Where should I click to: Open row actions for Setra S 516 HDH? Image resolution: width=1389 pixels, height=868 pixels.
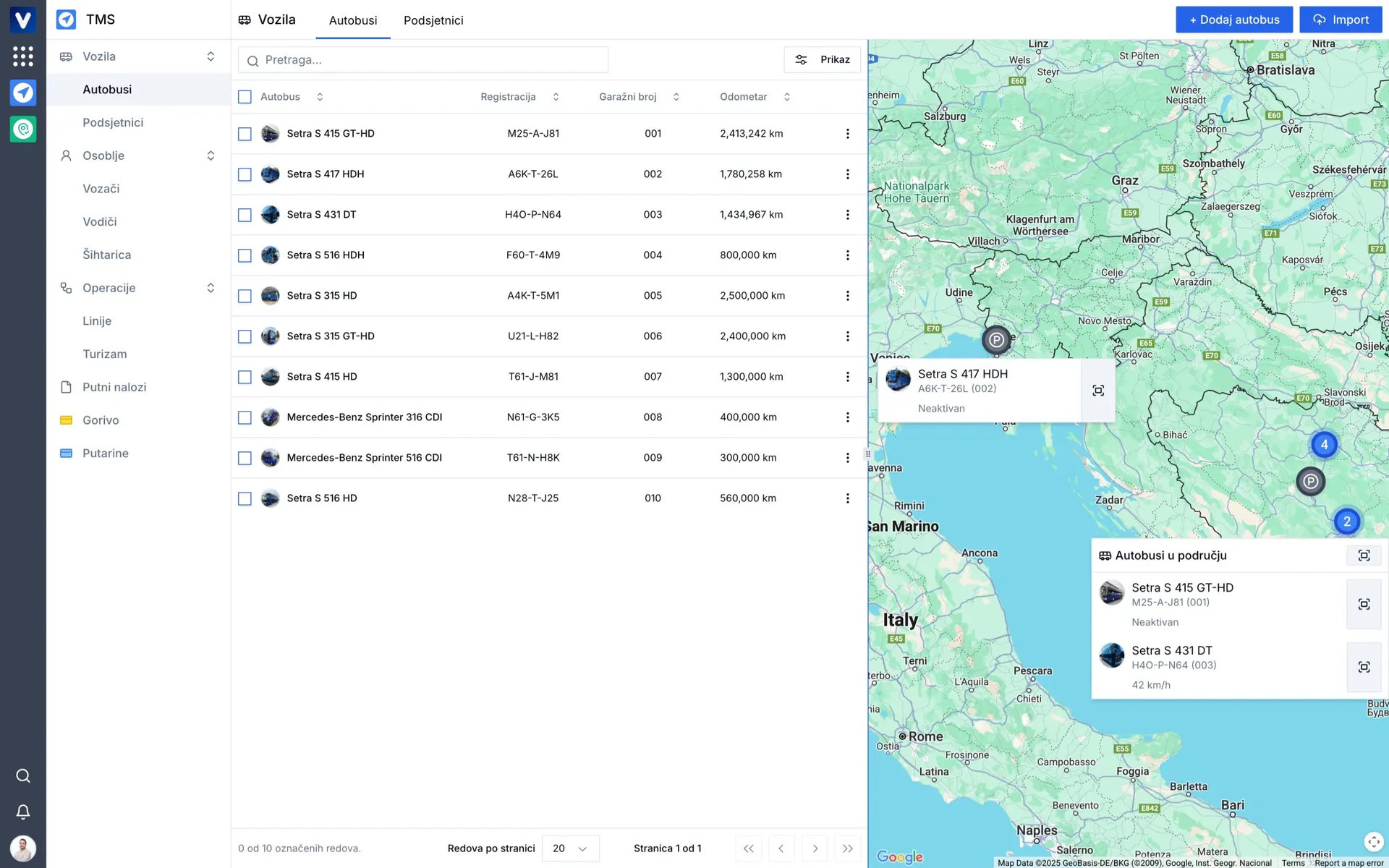coord(848,255)
